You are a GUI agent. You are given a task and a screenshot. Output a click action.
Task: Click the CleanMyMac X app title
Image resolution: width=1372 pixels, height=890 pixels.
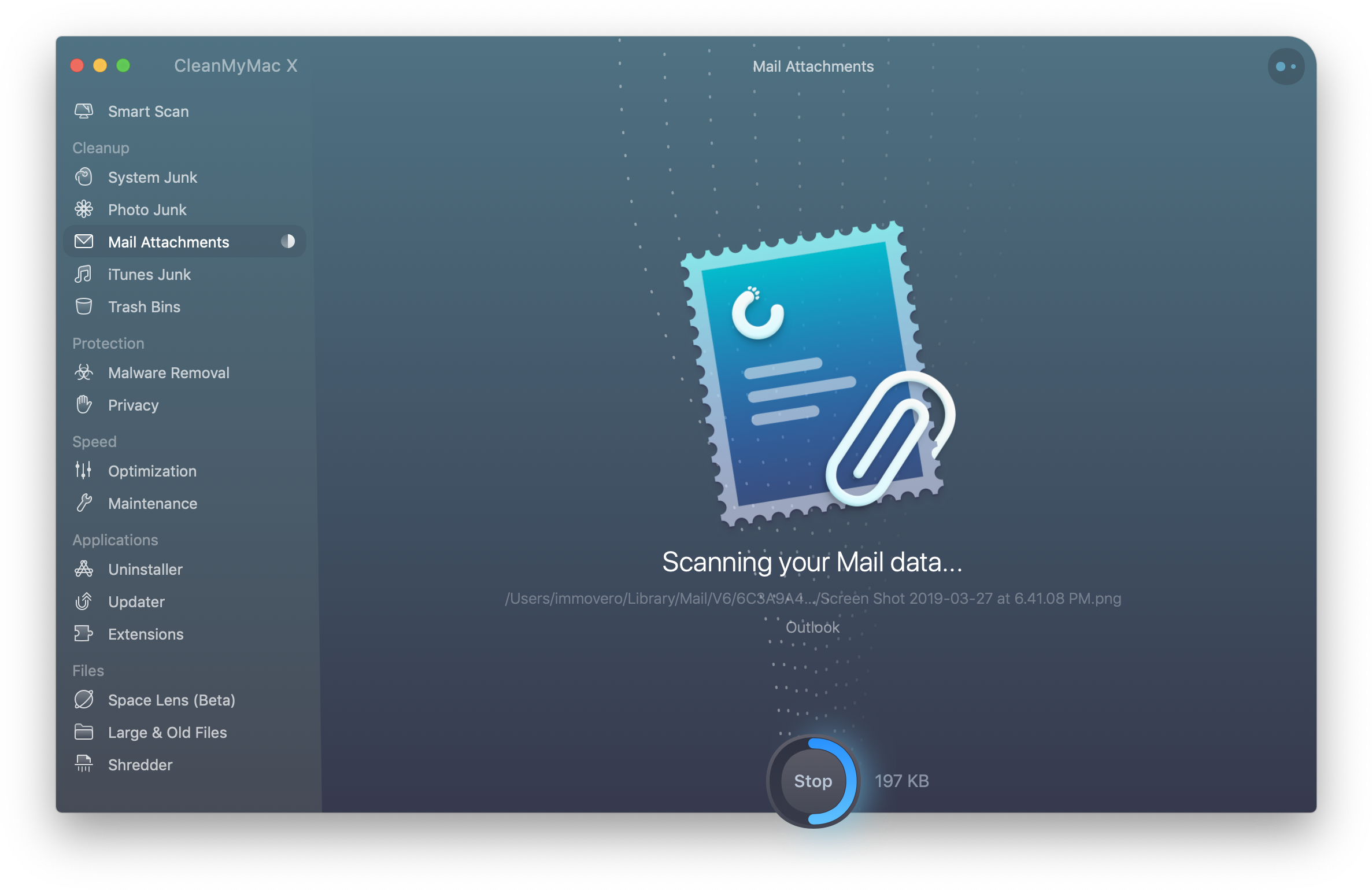[236, 66]
